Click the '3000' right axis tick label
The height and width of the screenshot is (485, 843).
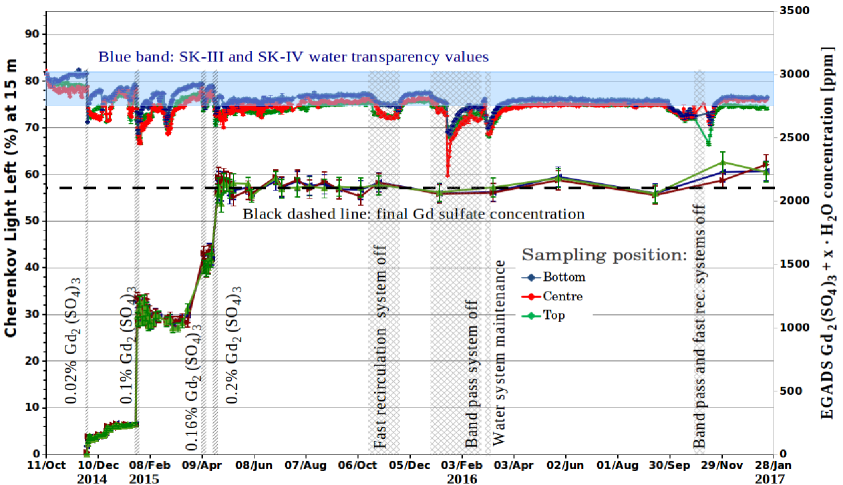[795, 74]
